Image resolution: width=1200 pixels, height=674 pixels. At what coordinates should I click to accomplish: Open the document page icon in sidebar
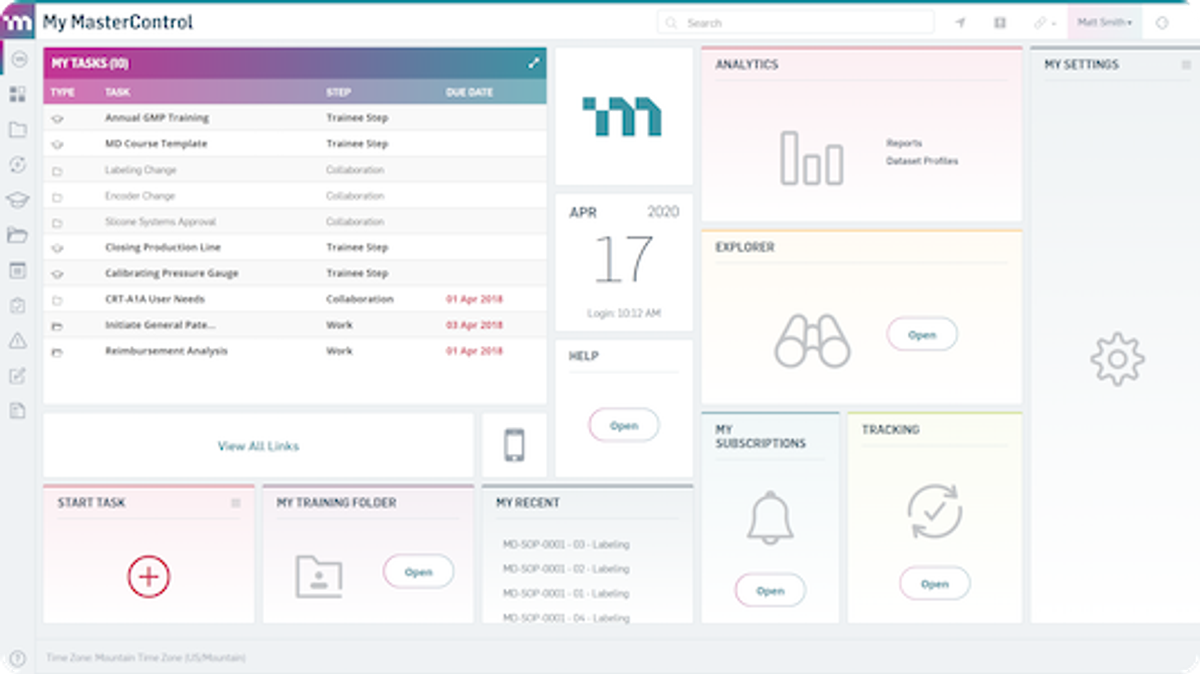(17, 411)
